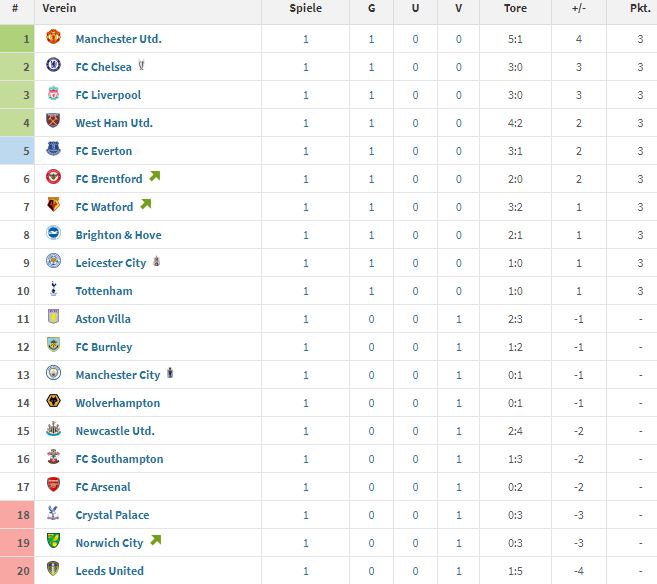Click the FC Watford crest icon

tap(53, 205)
